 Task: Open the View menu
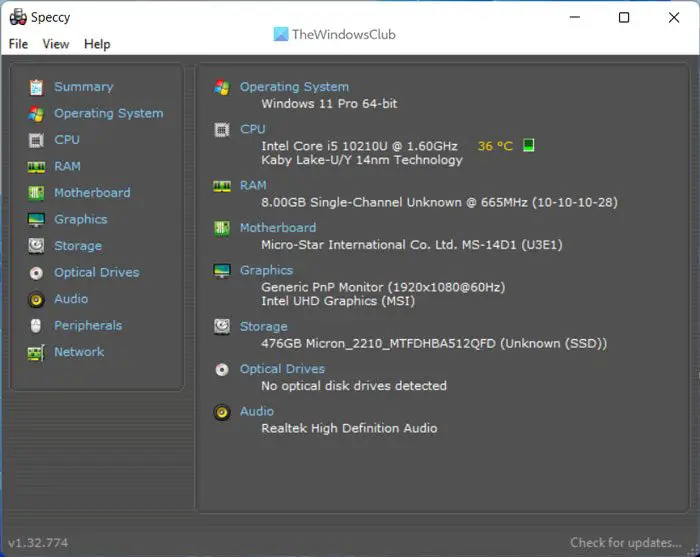56,44
